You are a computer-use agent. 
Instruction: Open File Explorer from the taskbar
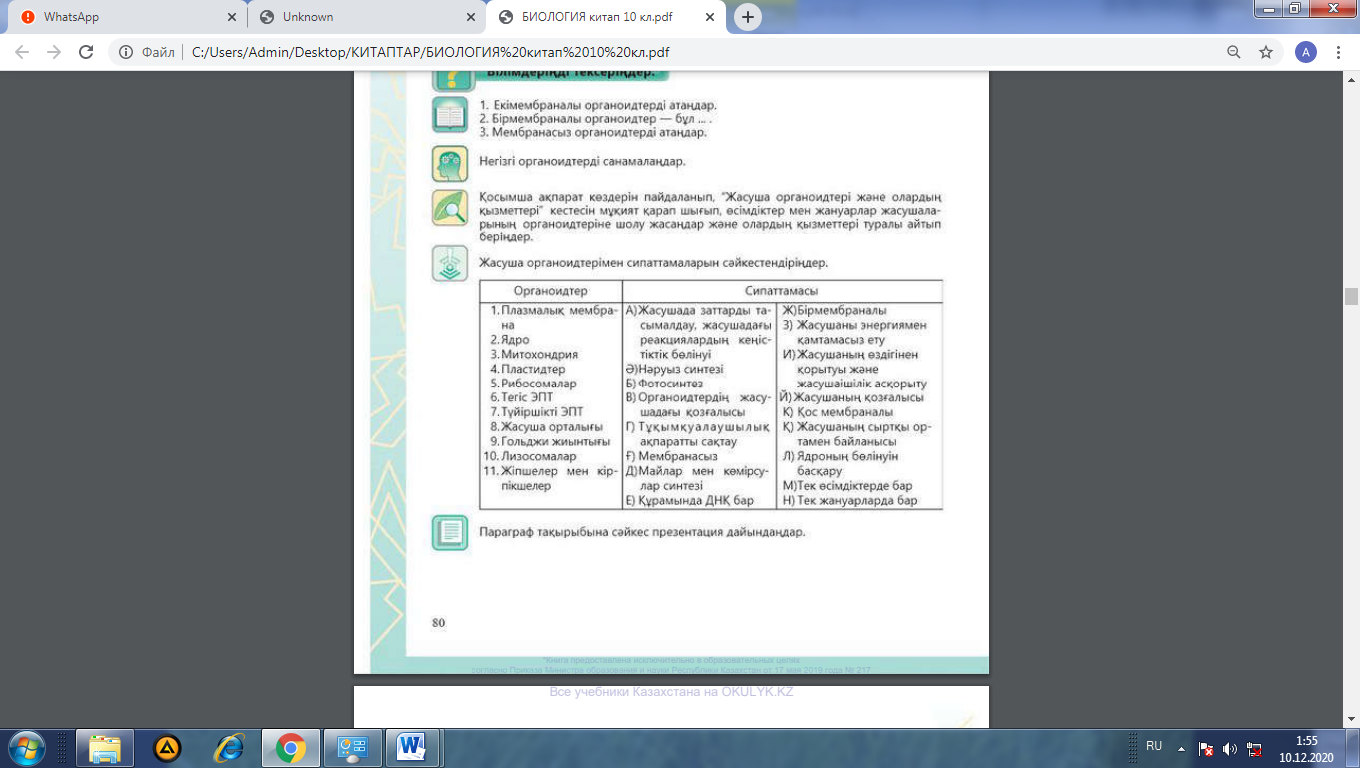(x=105, y=747)
